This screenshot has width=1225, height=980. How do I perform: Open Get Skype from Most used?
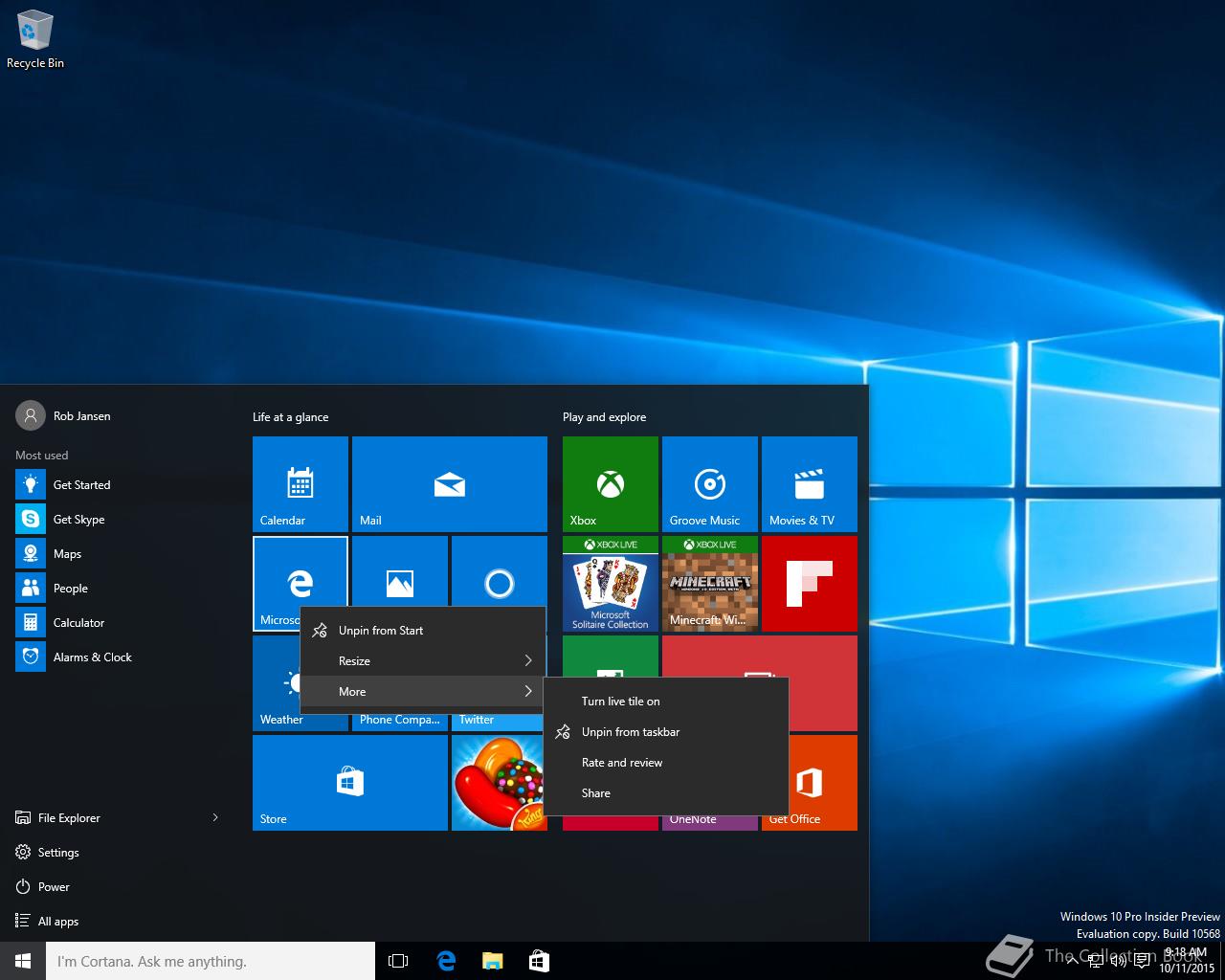tap(119, 520)
